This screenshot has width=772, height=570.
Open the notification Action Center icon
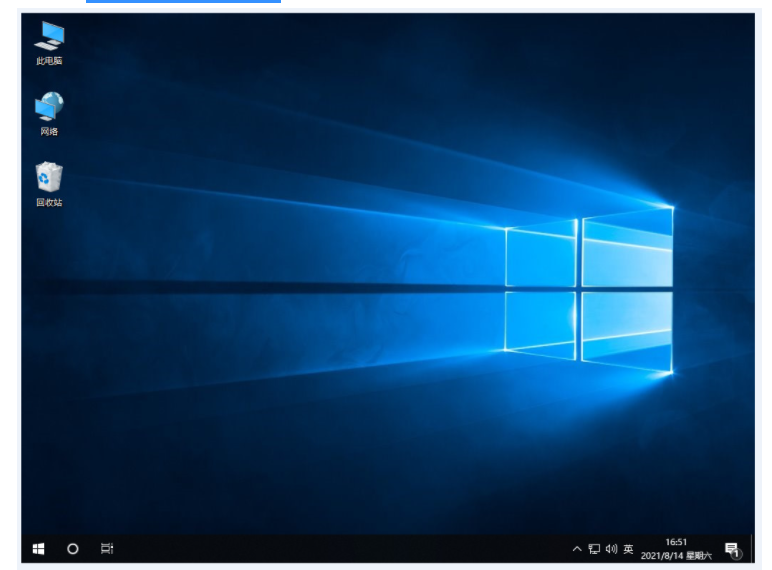[x=731, y=549]
